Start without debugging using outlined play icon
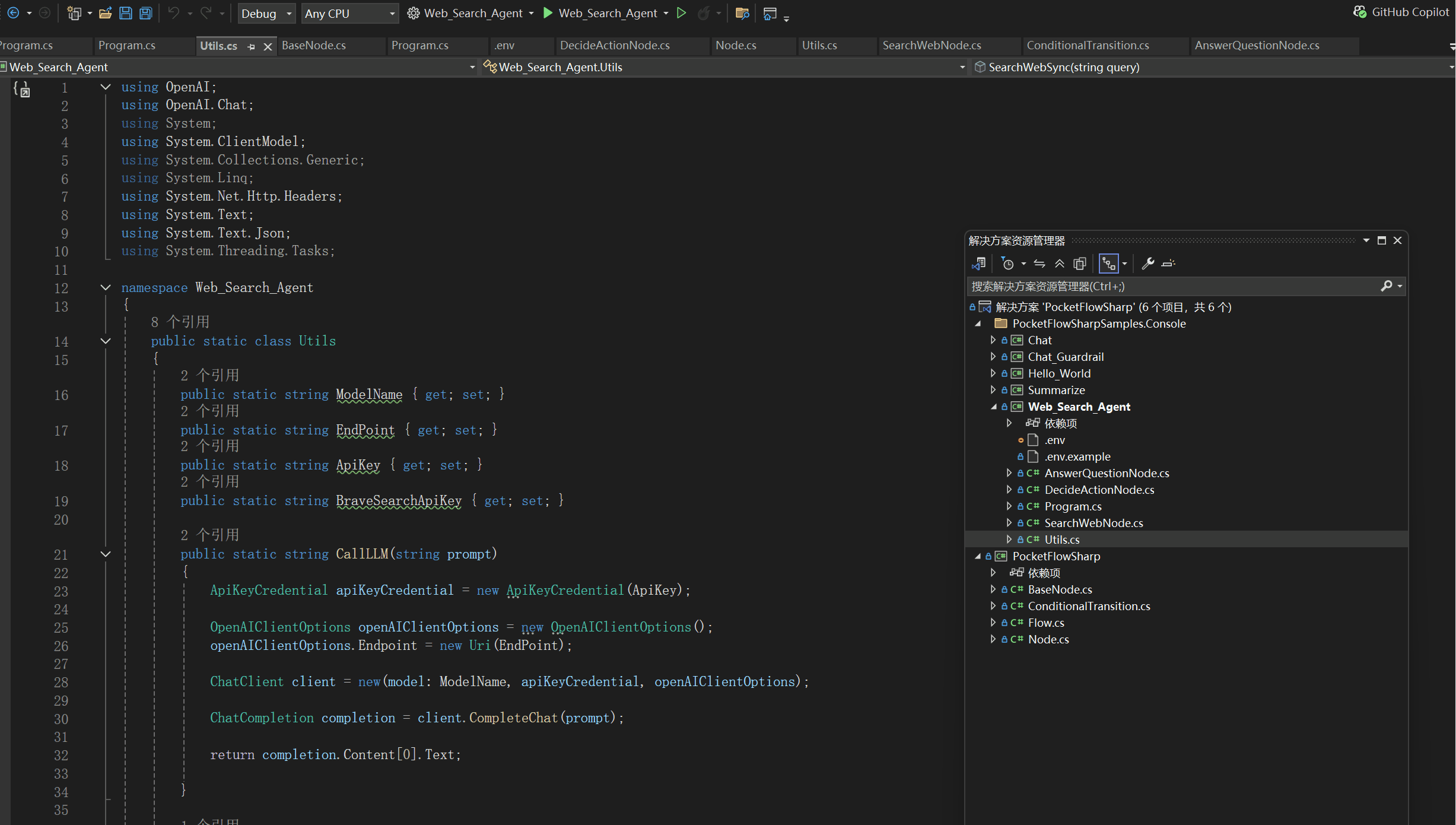Screen dimensions: 1456x825 pyautogui.click(x=682, y=13)
